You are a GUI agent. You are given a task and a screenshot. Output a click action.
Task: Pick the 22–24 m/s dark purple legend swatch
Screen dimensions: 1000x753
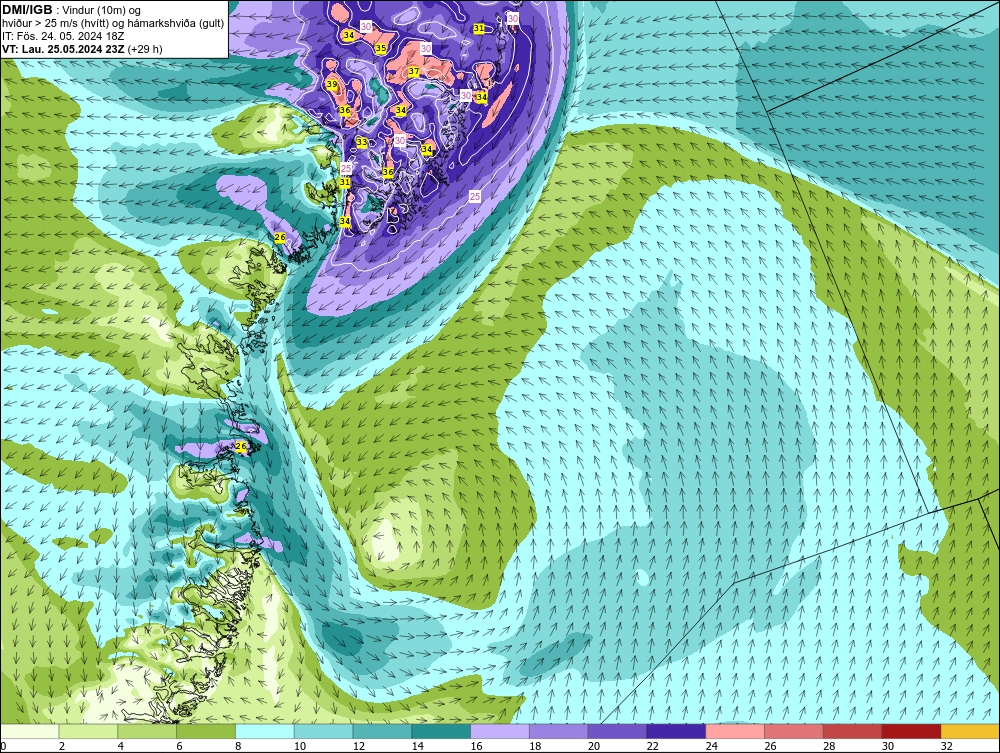[676, 731]
